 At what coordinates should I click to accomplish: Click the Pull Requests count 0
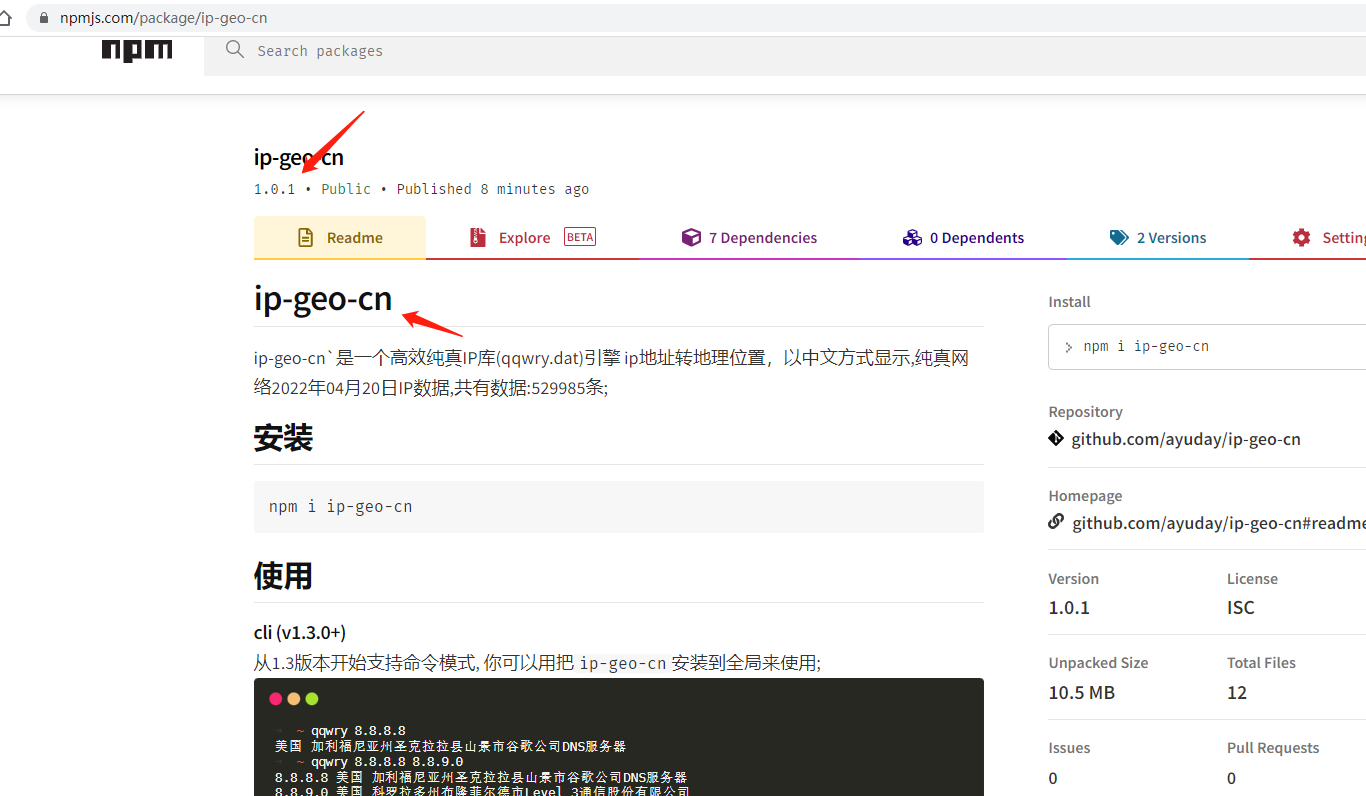(1232, 777)
